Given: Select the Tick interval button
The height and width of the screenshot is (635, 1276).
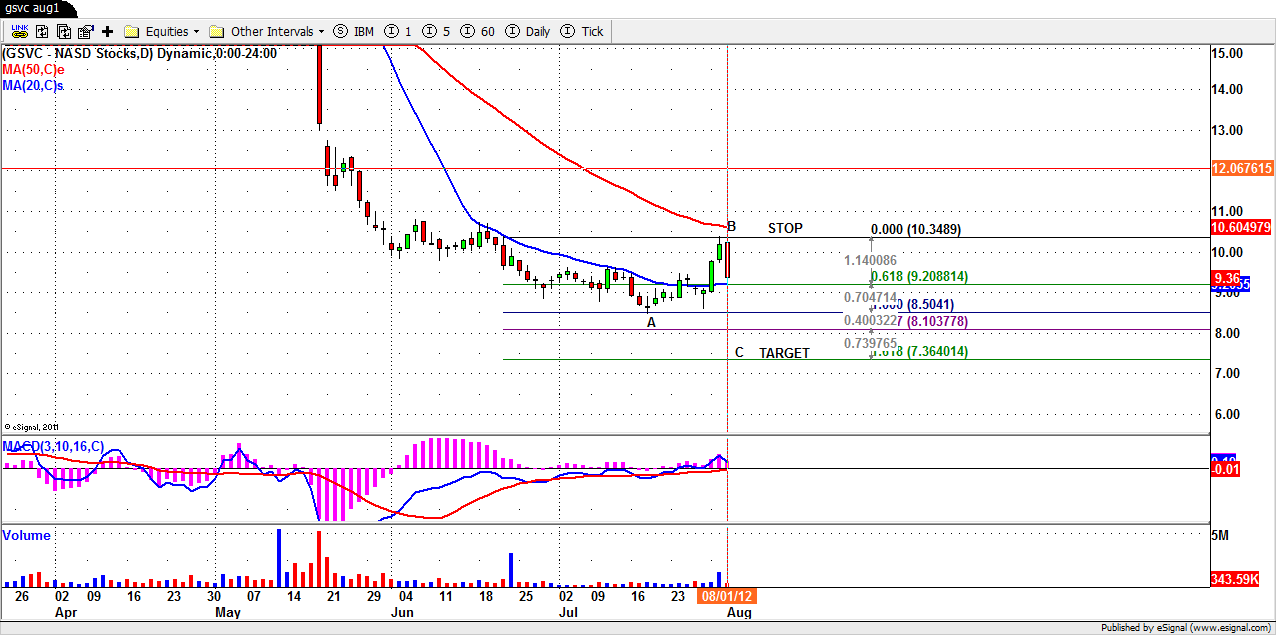Looking at the screenshot, I should [x=584, y=32].
